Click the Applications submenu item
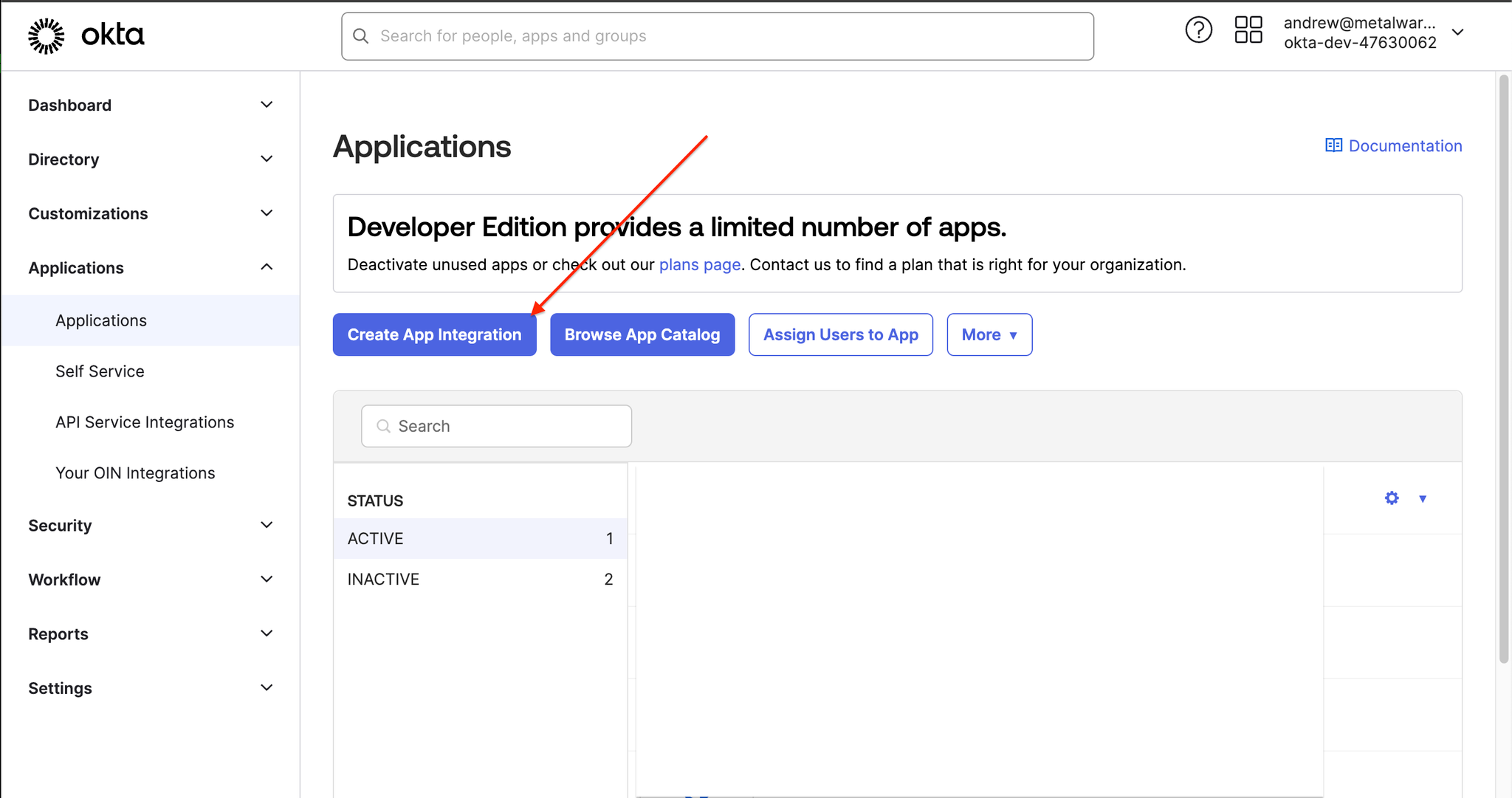 click(101, 320)
